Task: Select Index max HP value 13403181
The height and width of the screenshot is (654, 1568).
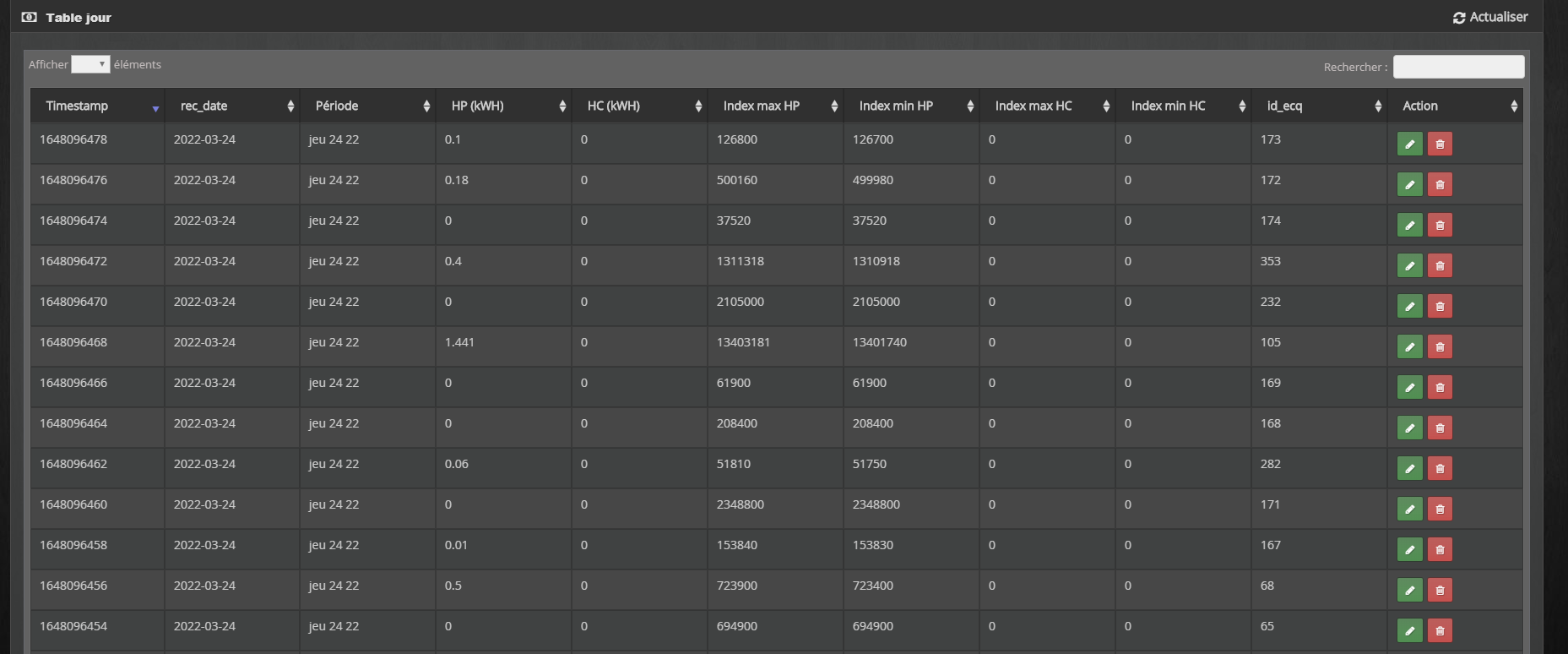Action: coord(743,342)
